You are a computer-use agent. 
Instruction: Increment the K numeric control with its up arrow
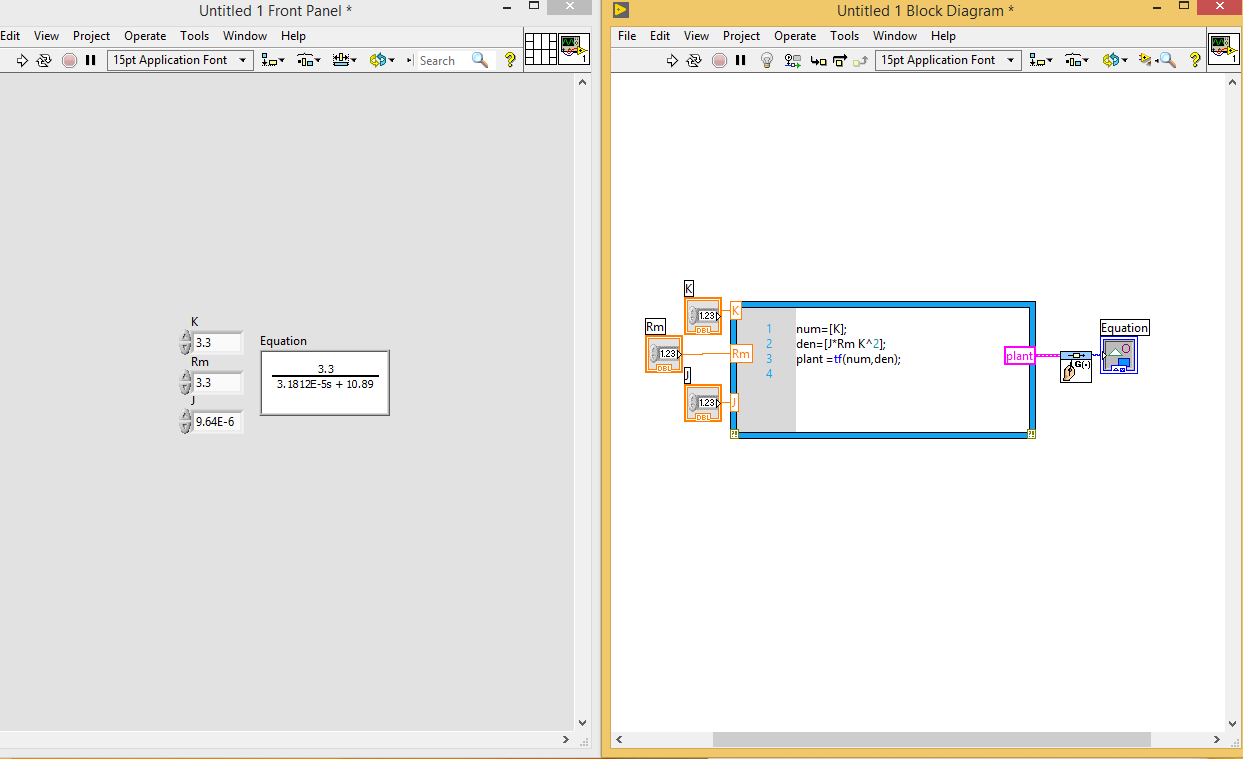pyautogui.click(x=186, y=337)
